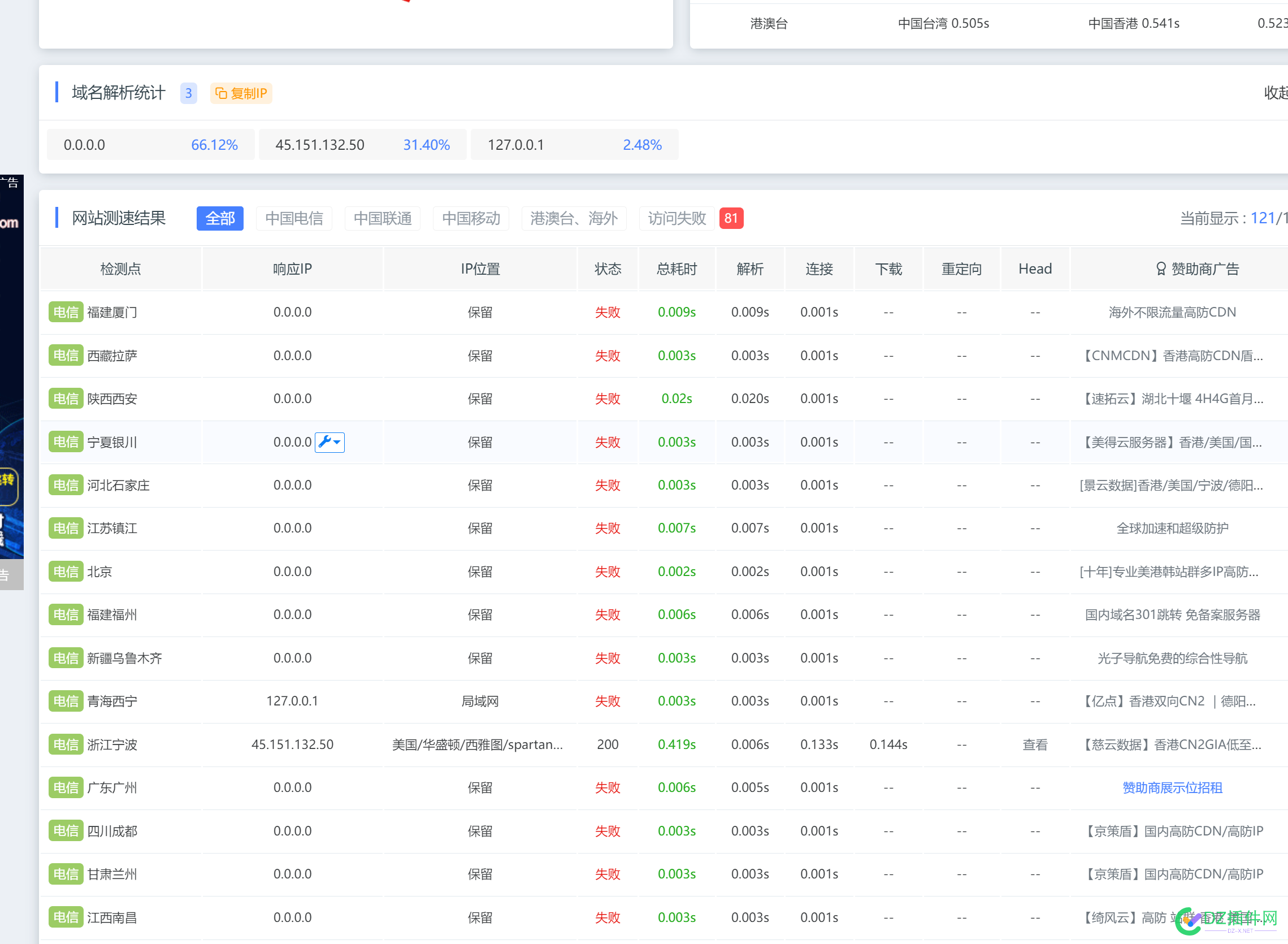Click the 电信 tag in 浙江宁波 row
Screen dimensions: 1288x944
66,744
